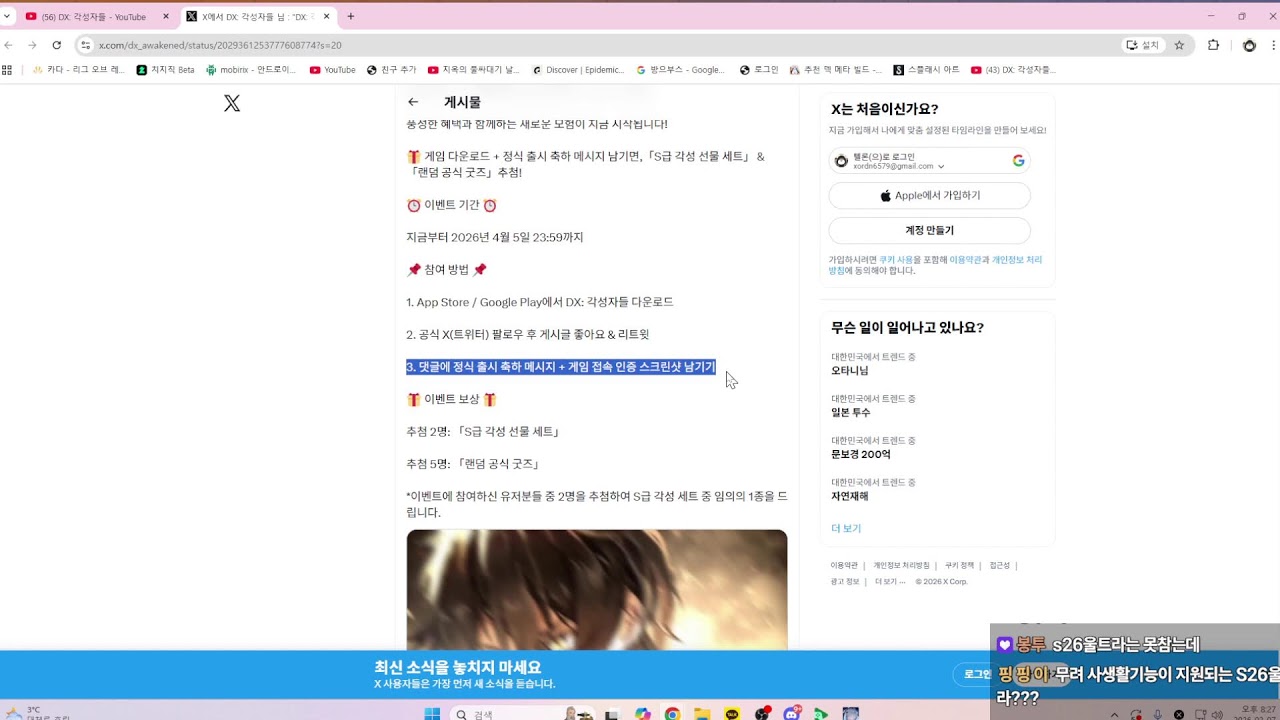Screen dimensions: 1280x720
Task: Open the trending topic 일본 투수
Action: tap(851, 413)
